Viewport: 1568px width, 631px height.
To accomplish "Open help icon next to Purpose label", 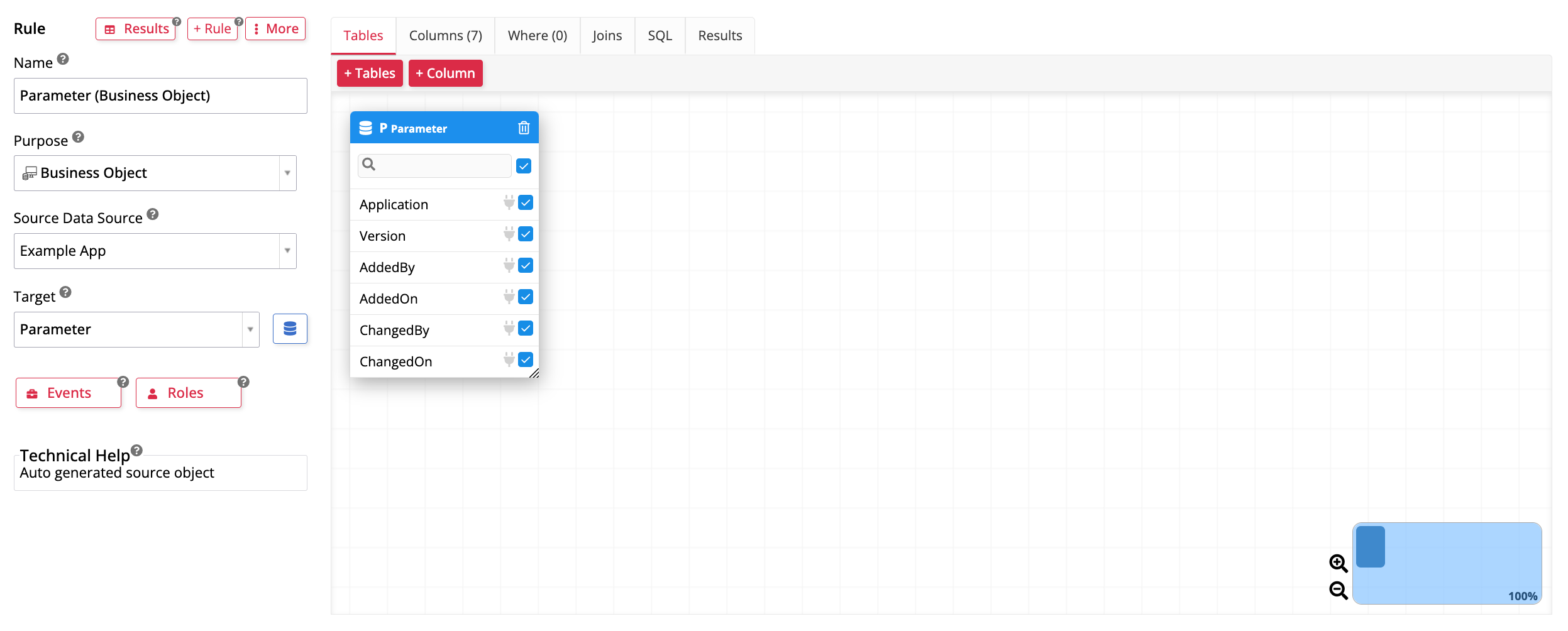I will coord(78,137).
